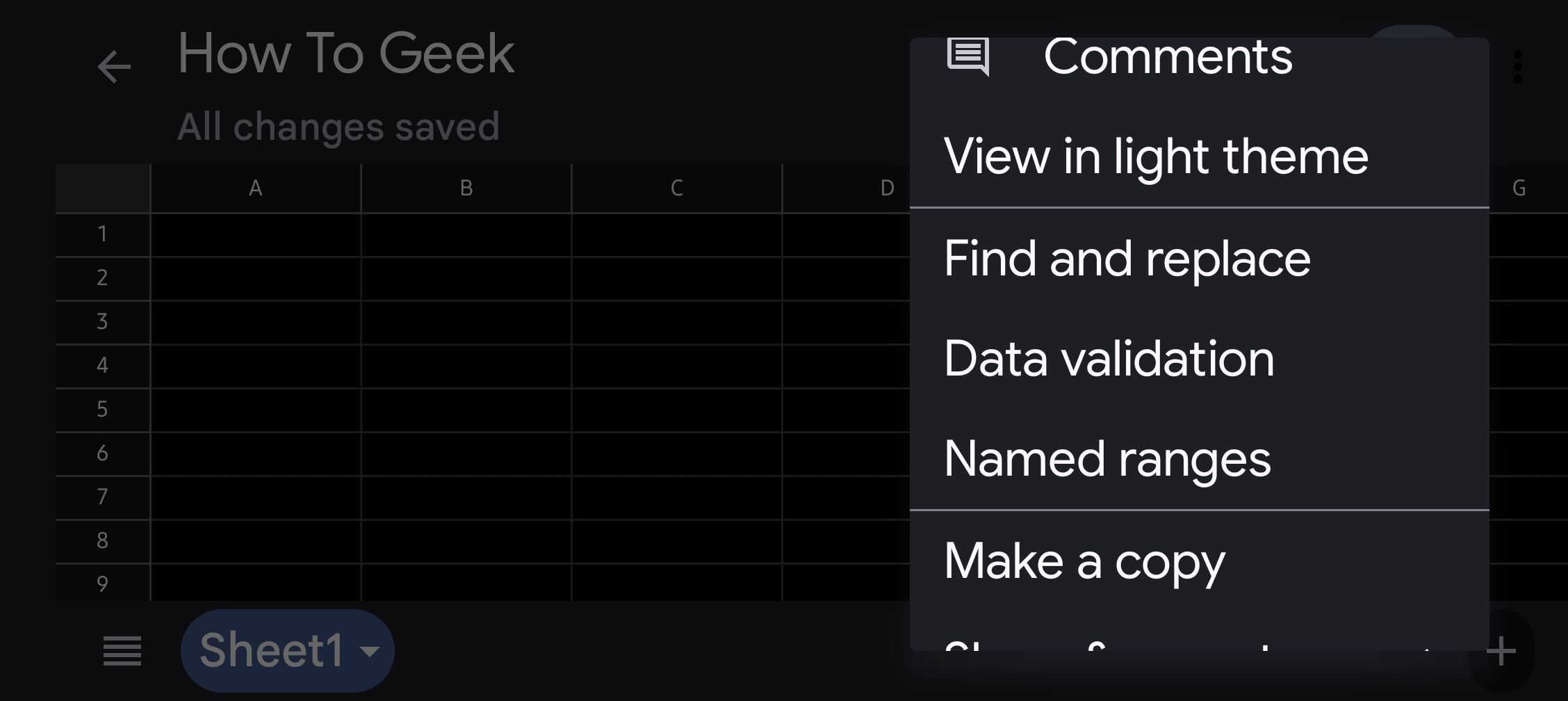Choose "Find and replace" from the menu
This screenshot has width=1568, height=701.
click(1128, 257)
